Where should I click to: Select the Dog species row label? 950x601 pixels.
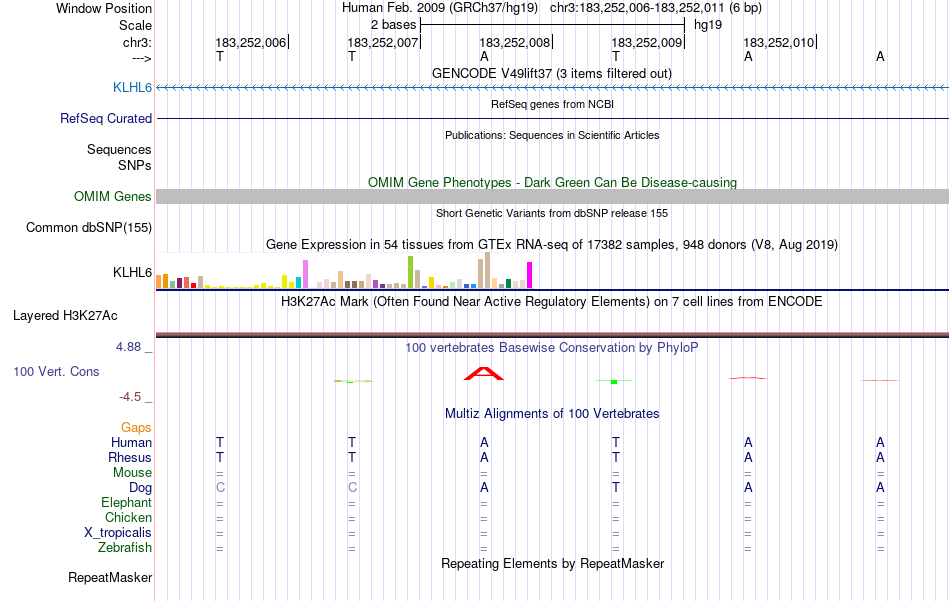140,487
